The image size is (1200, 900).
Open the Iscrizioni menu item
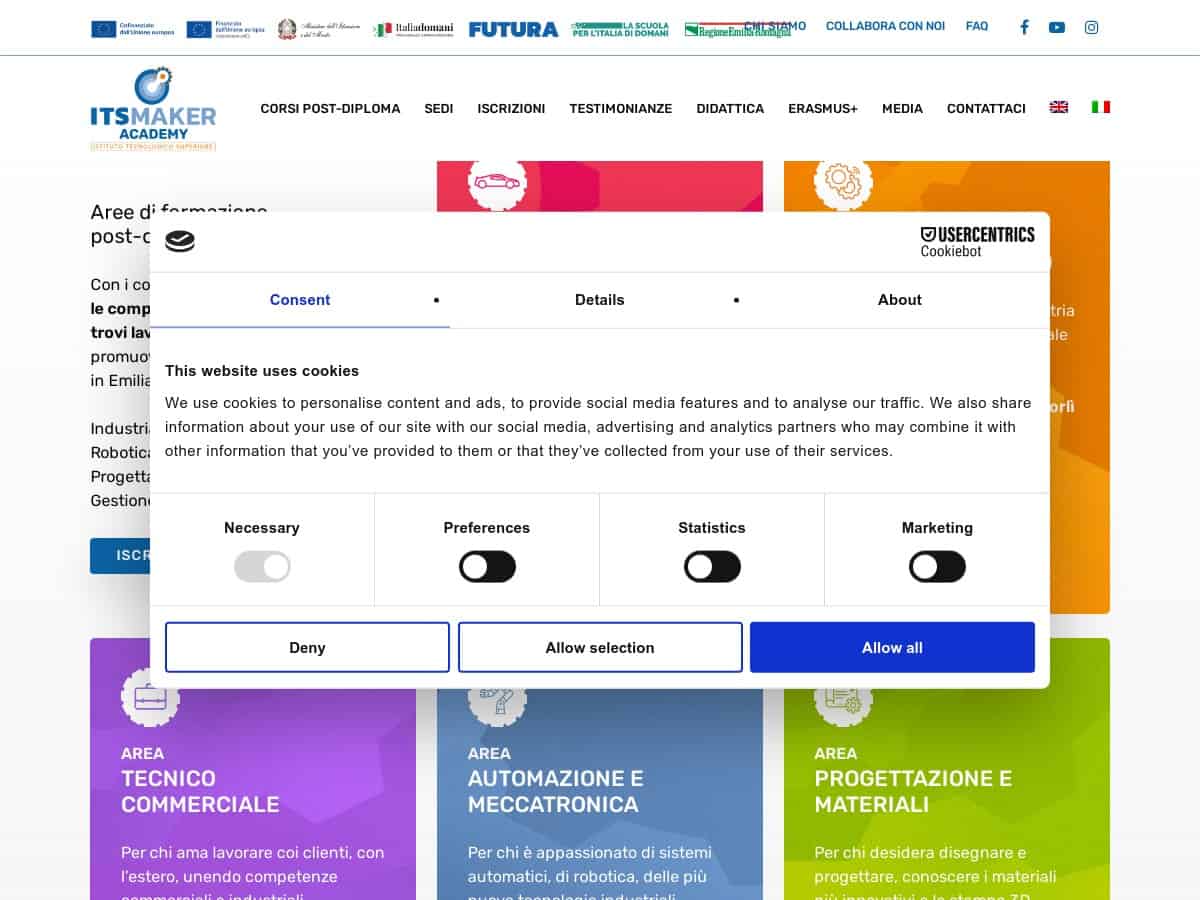point(511,108)
